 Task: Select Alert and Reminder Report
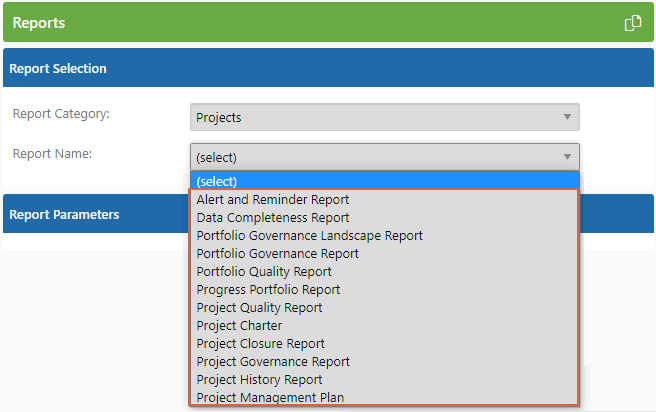[384, 200]
